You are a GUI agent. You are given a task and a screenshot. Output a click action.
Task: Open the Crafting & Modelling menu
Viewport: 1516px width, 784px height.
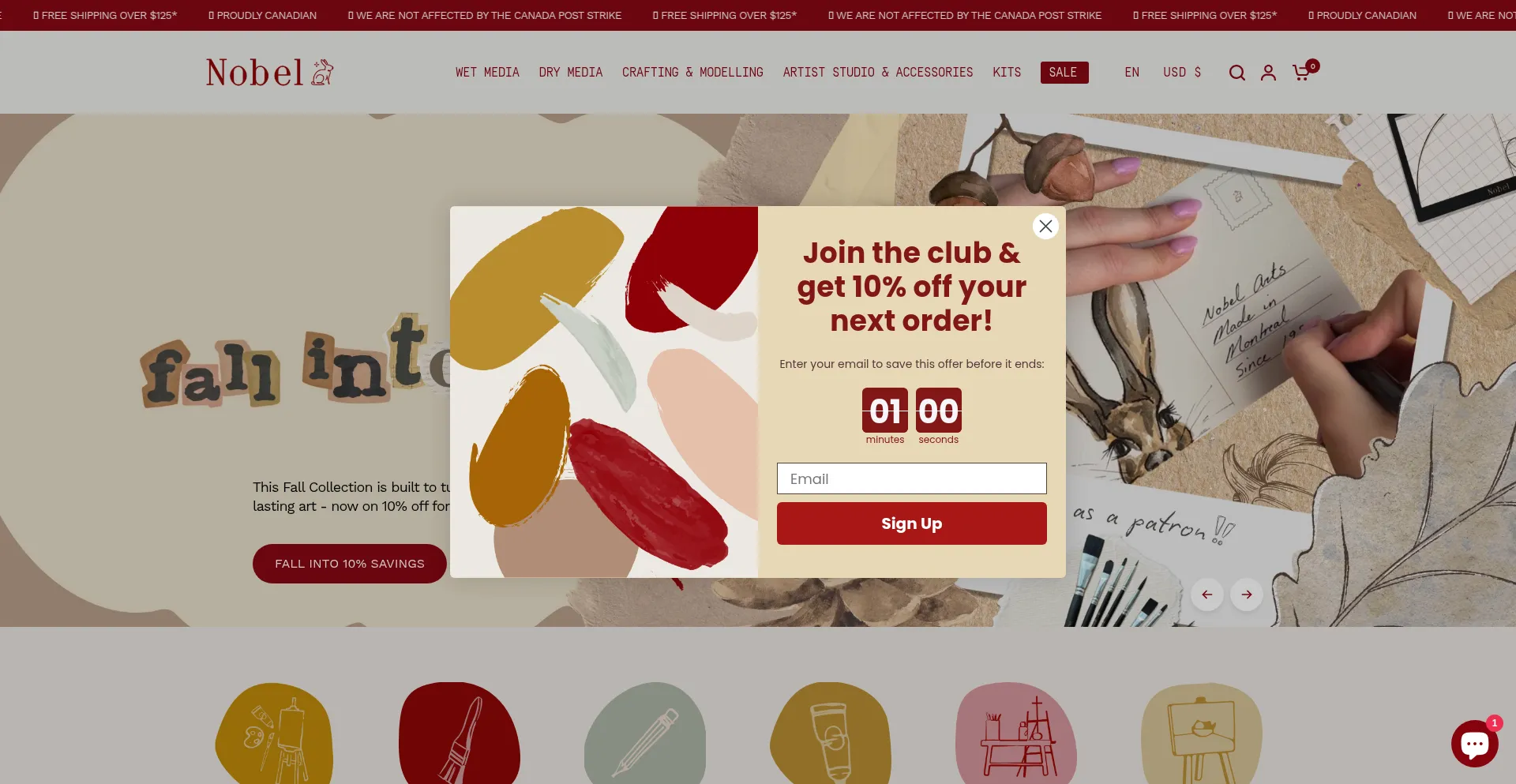click(x=692, y=73)
